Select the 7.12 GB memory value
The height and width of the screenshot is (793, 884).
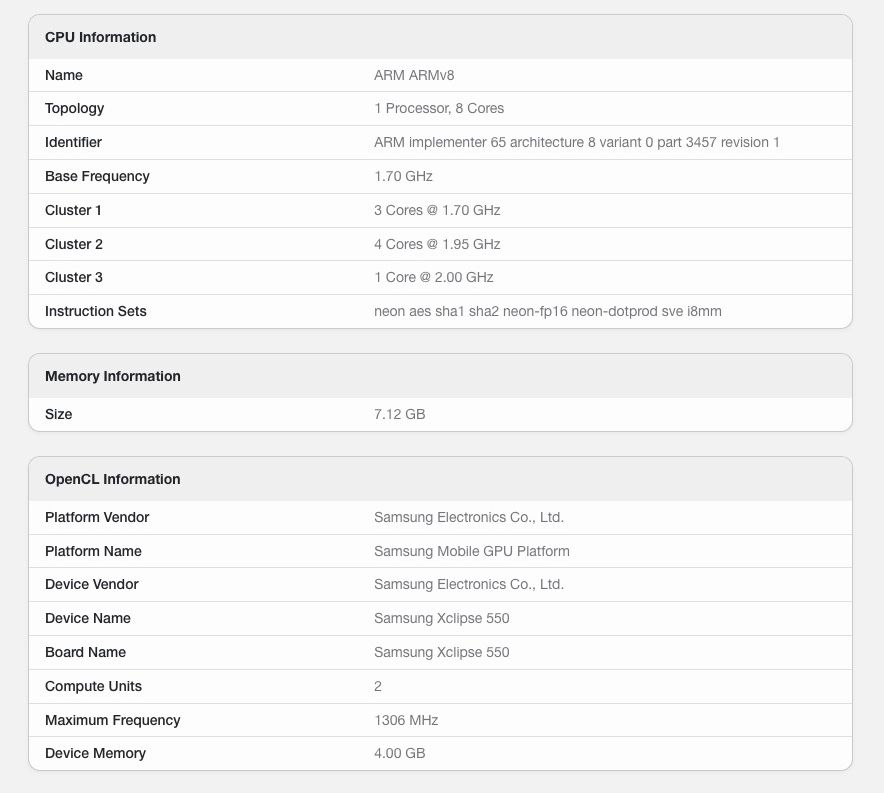(399, 414)
